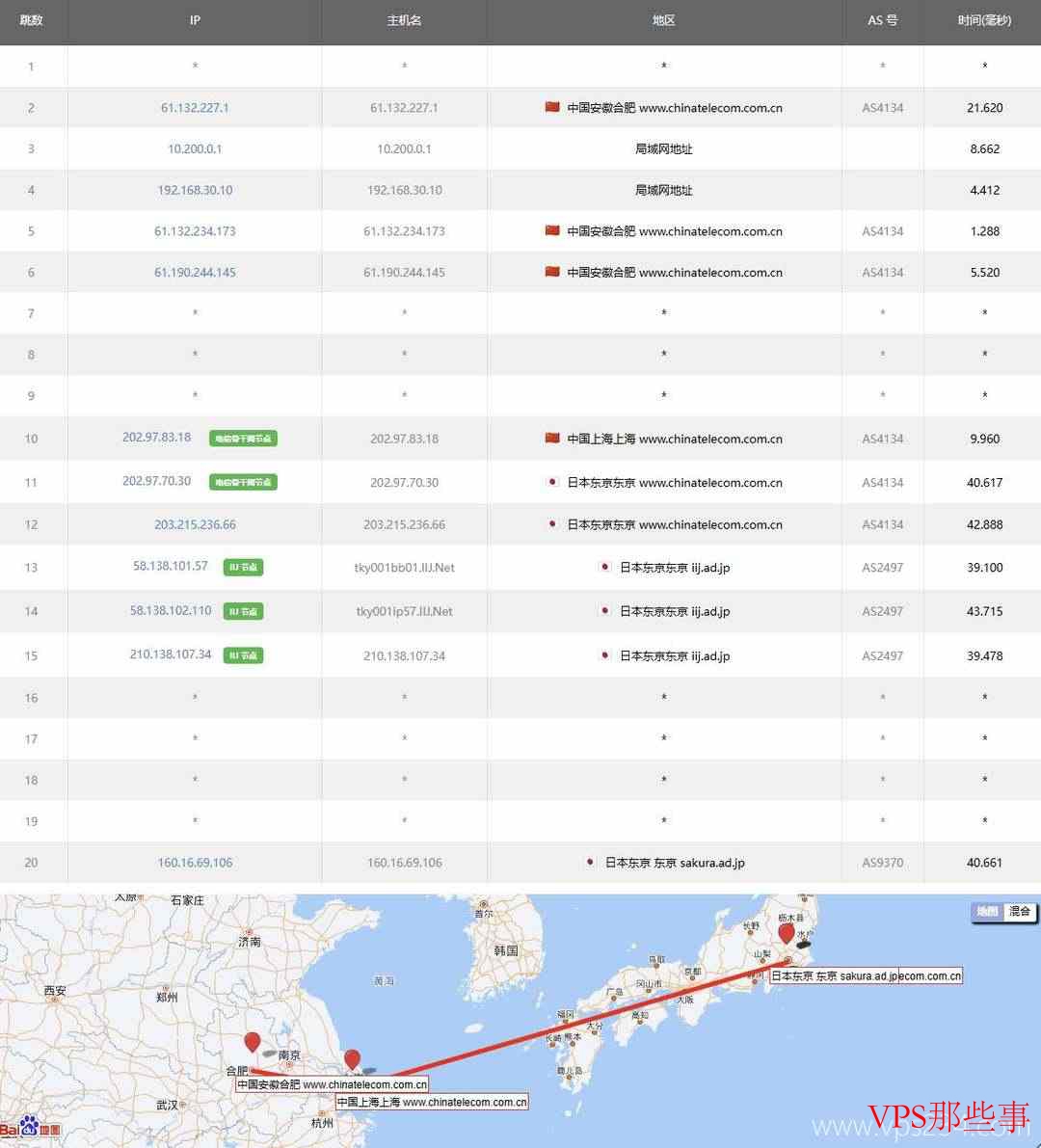Click map label 中国上海上海 www.chinatelecom.com.cn

click(432, 1101)
